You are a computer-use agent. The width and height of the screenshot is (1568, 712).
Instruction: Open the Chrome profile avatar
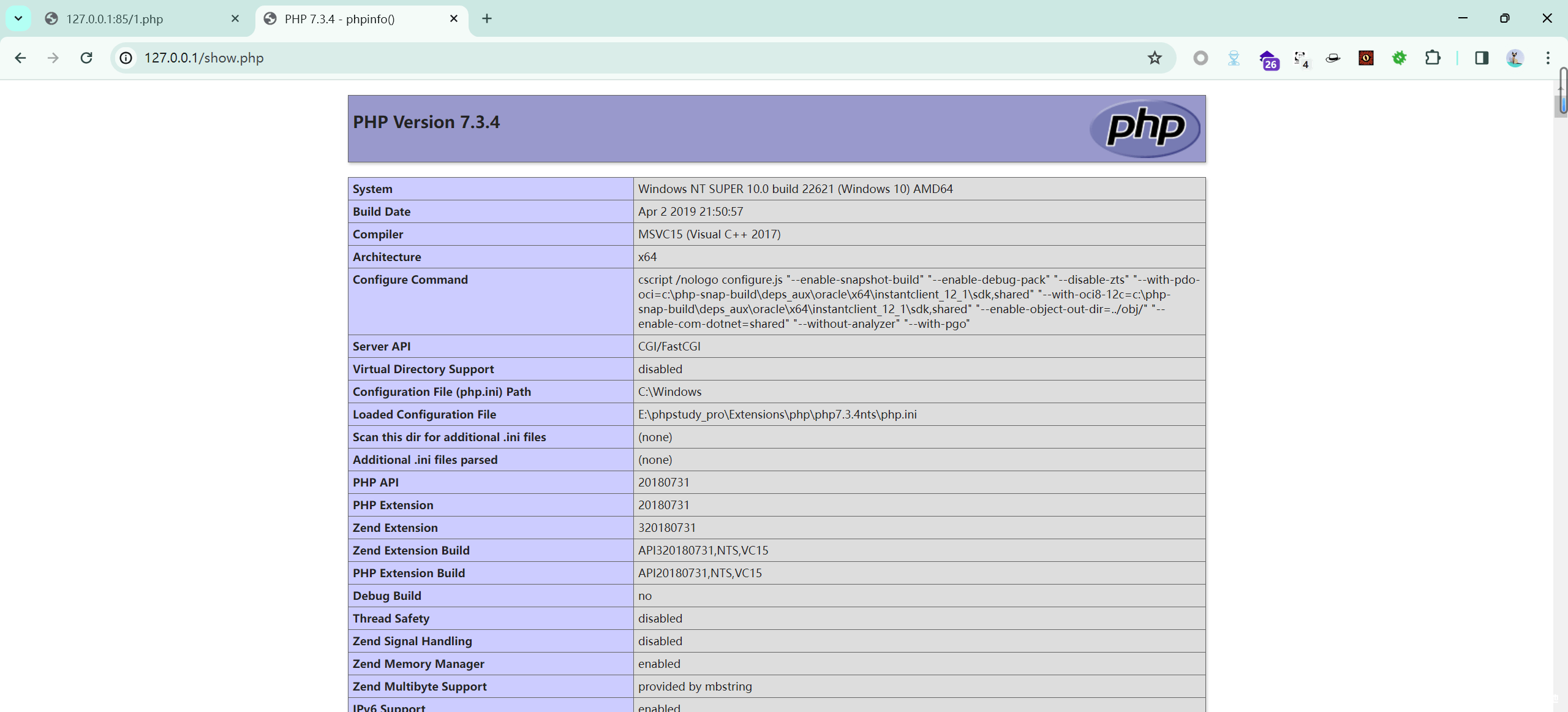pyautogui.click(x=1515, y=58)
